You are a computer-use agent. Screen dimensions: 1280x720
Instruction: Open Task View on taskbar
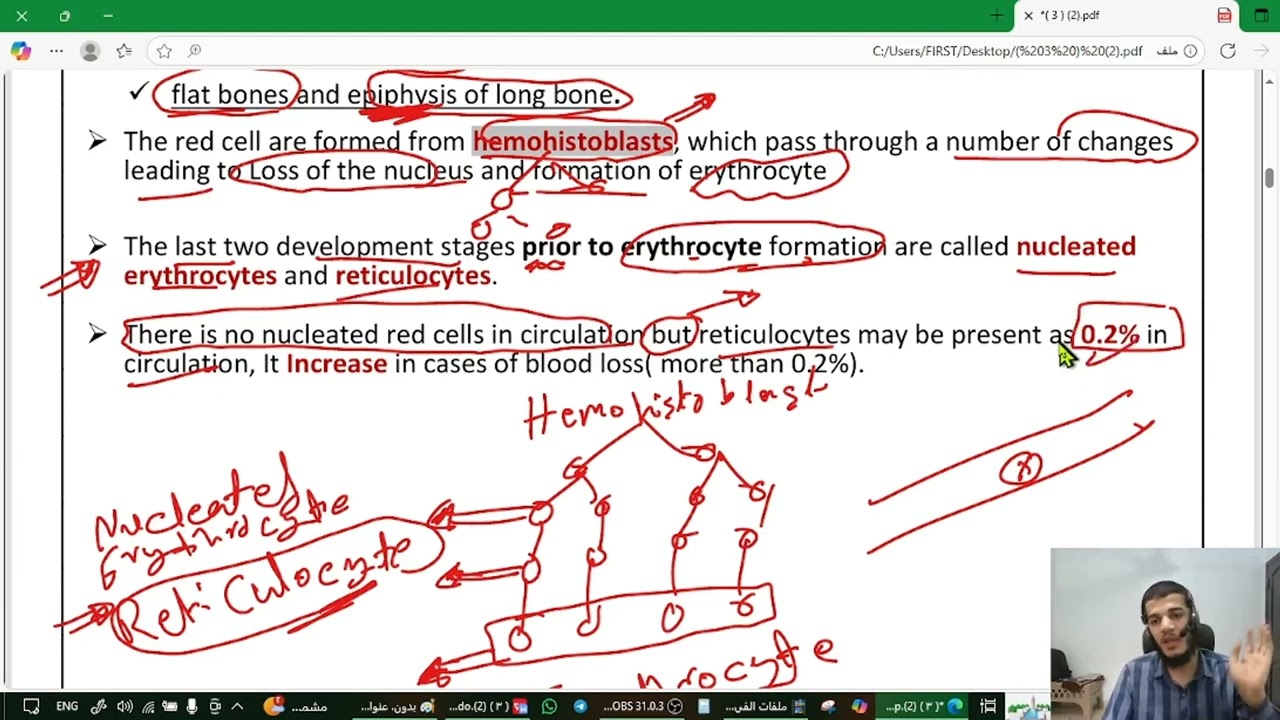[x=988, y=706]
